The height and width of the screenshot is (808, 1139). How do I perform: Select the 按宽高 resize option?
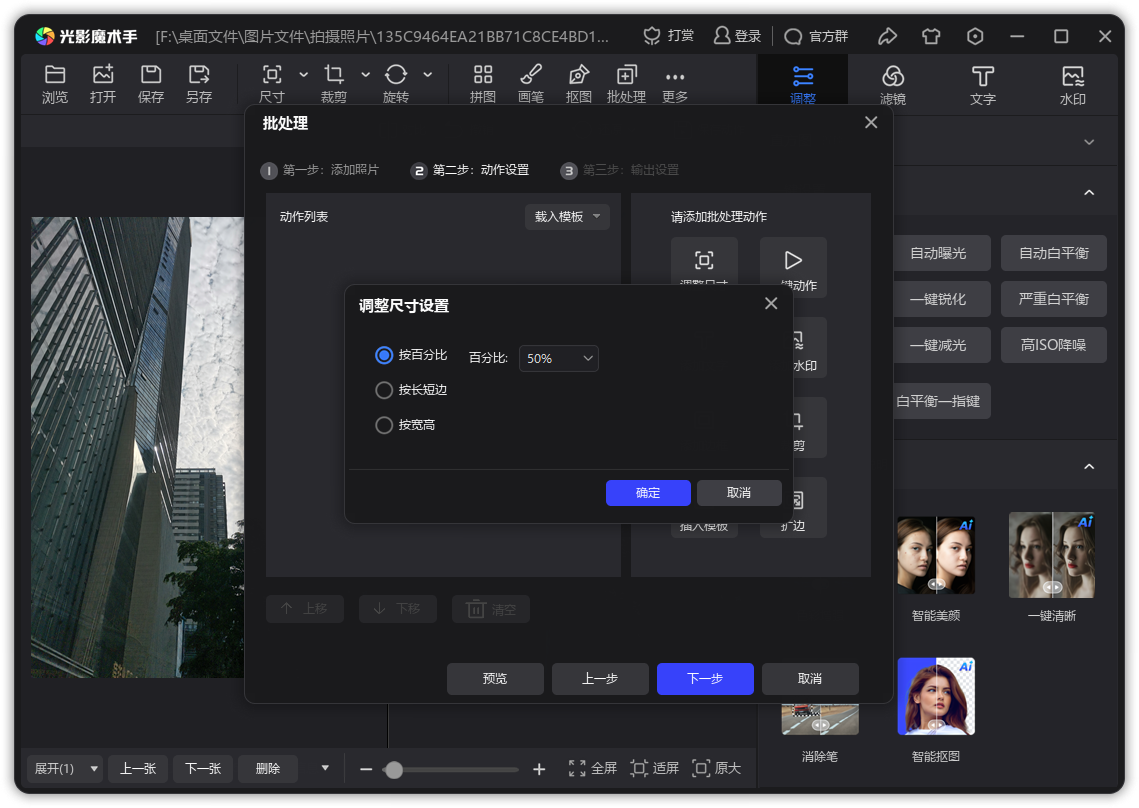(x=383, y=424)
